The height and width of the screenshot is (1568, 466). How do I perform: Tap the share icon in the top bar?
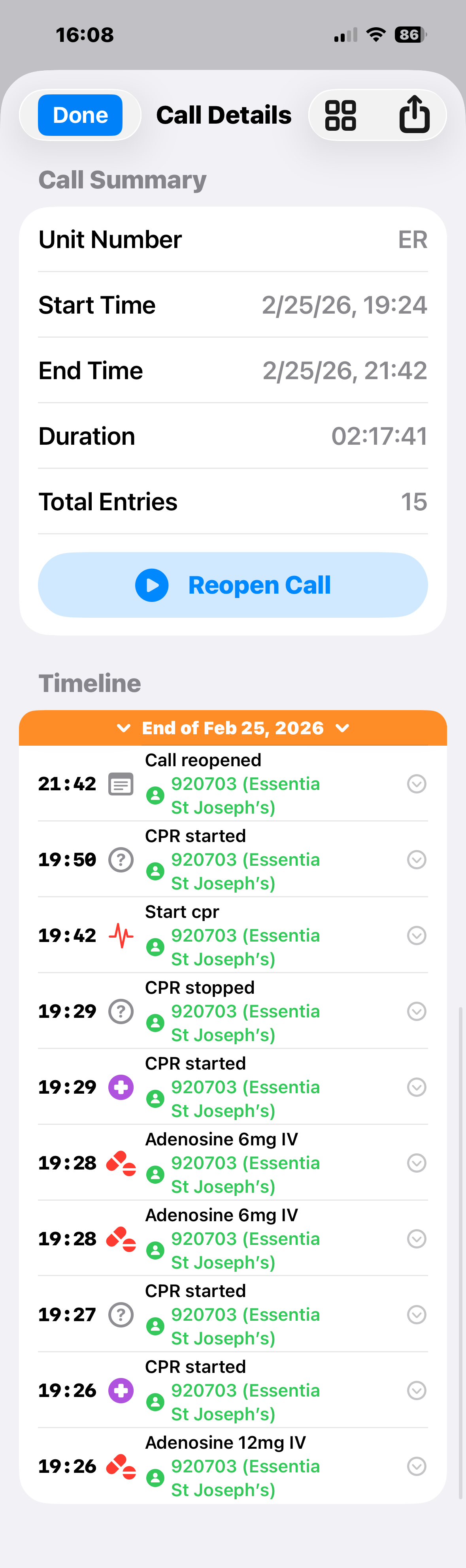click(x=415, y=115)
